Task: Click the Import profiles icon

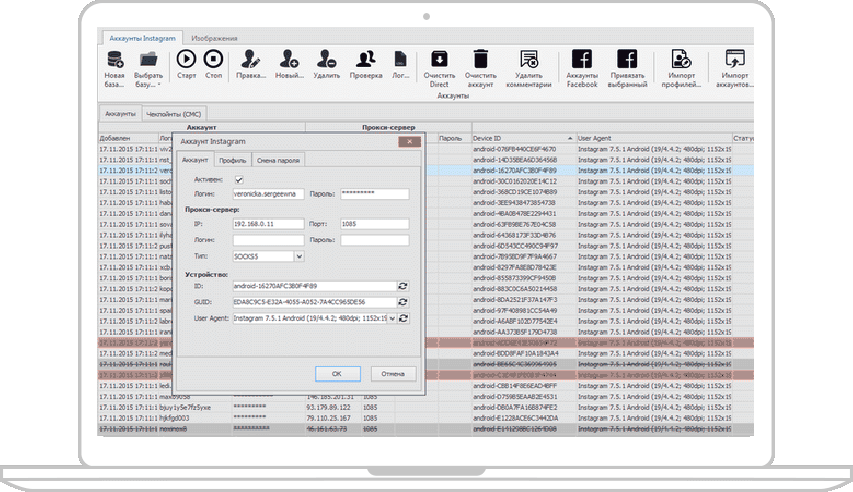Action: (681, 59)
